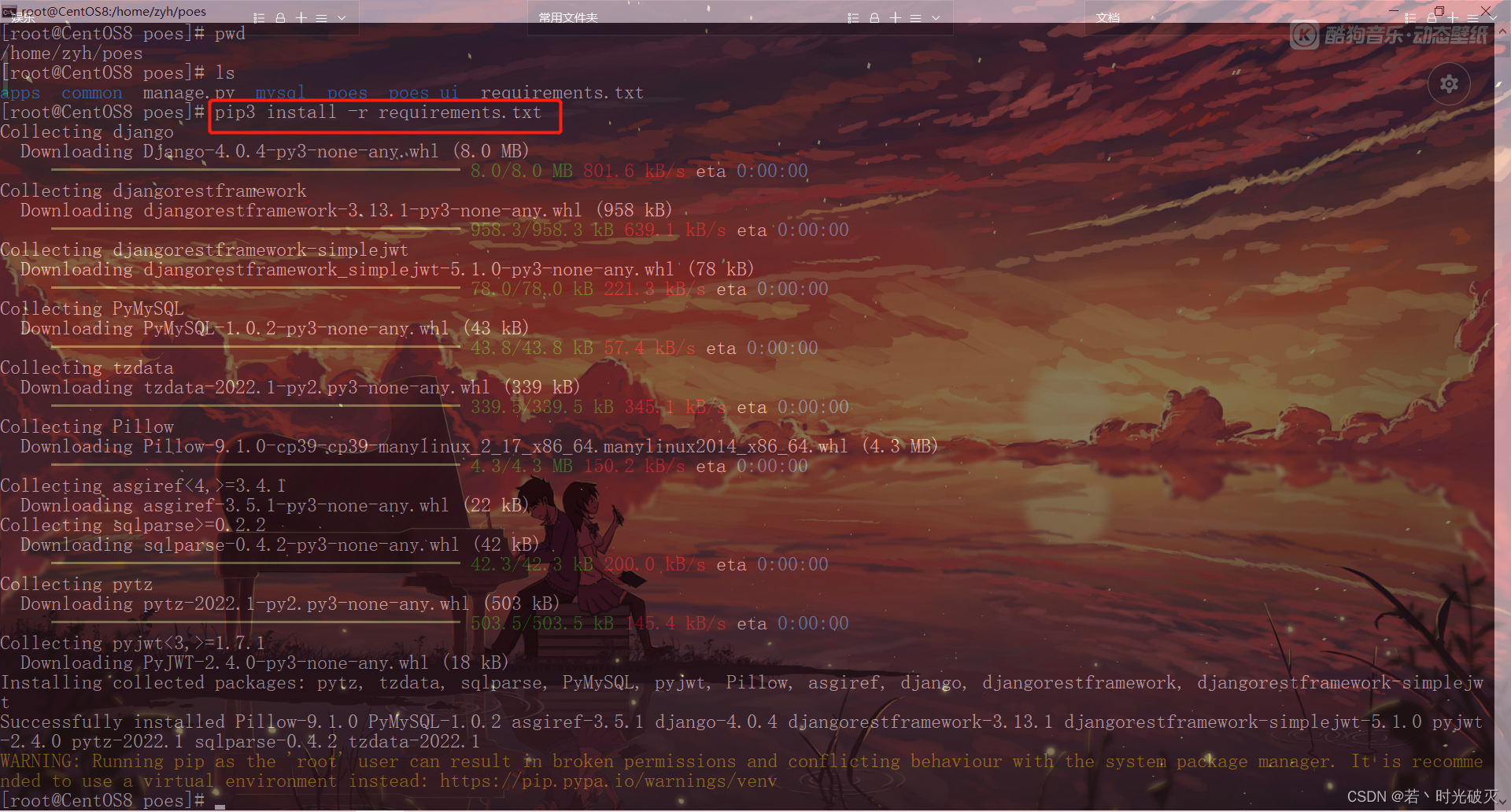1511x812 pixels.
Task: Open the hamburger menu in the 常用文件夹 panel
Action: coord(915,17)
